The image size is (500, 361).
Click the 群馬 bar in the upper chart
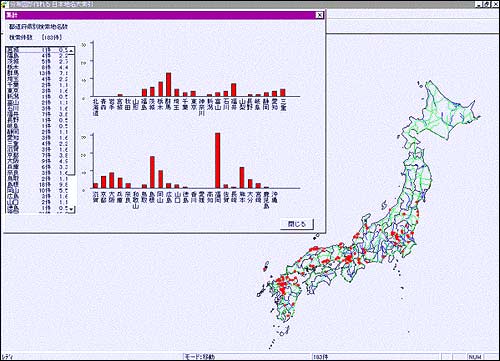pyautogui.click(x=169, y=85)
